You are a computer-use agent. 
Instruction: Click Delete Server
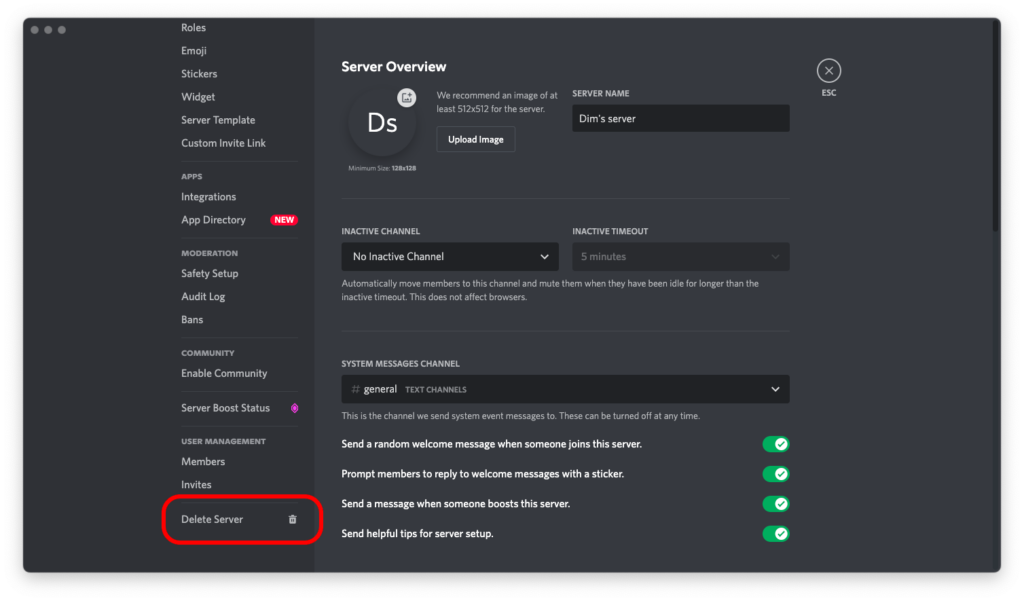[212, 519]
